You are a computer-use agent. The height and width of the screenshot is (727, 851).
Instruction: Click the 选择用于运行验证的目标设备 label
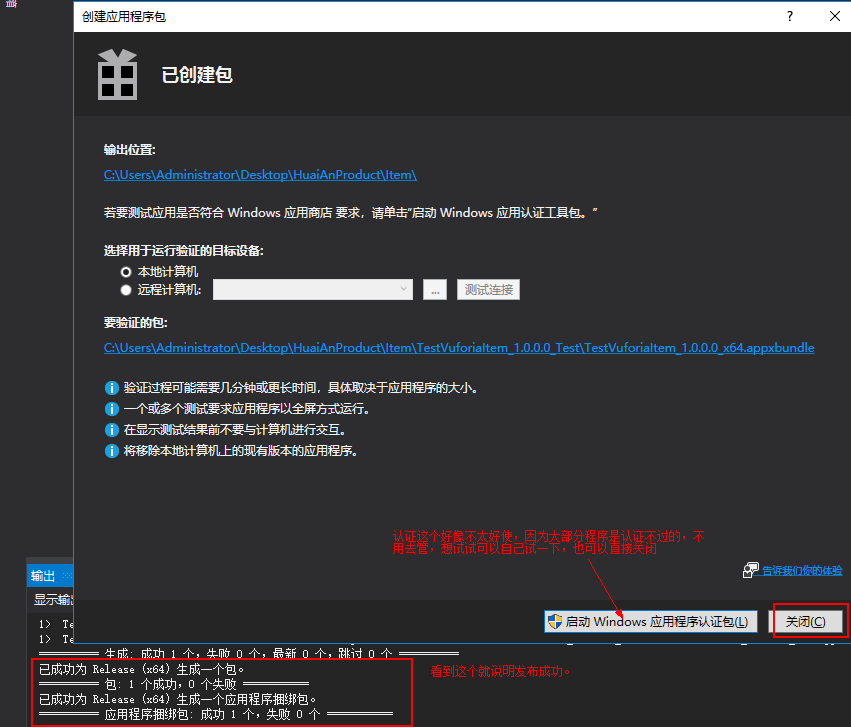(x=183, y=251)
